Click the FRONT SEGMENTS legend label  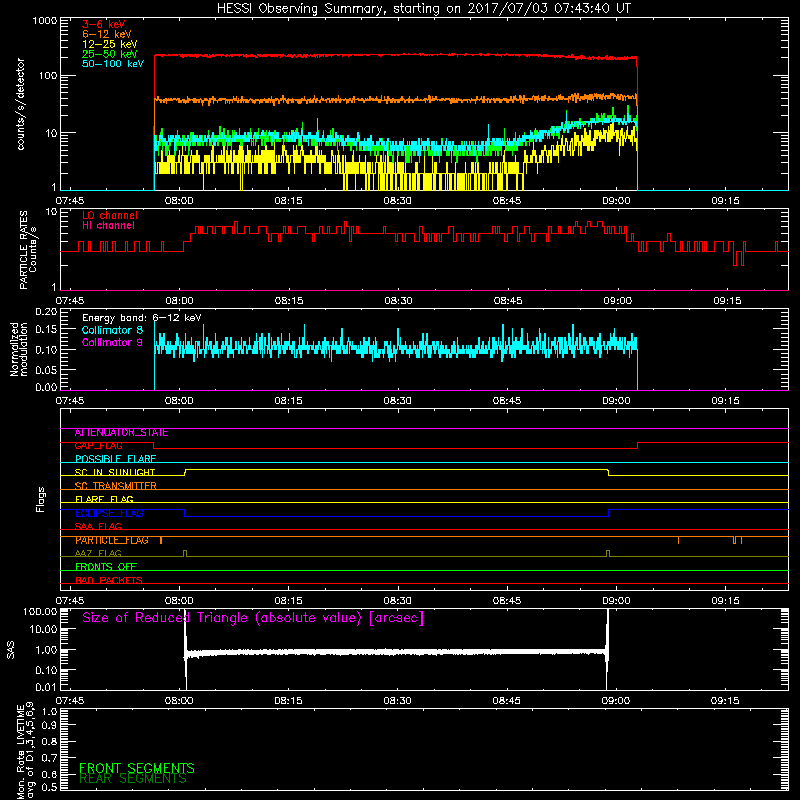(x=137, y=768)
